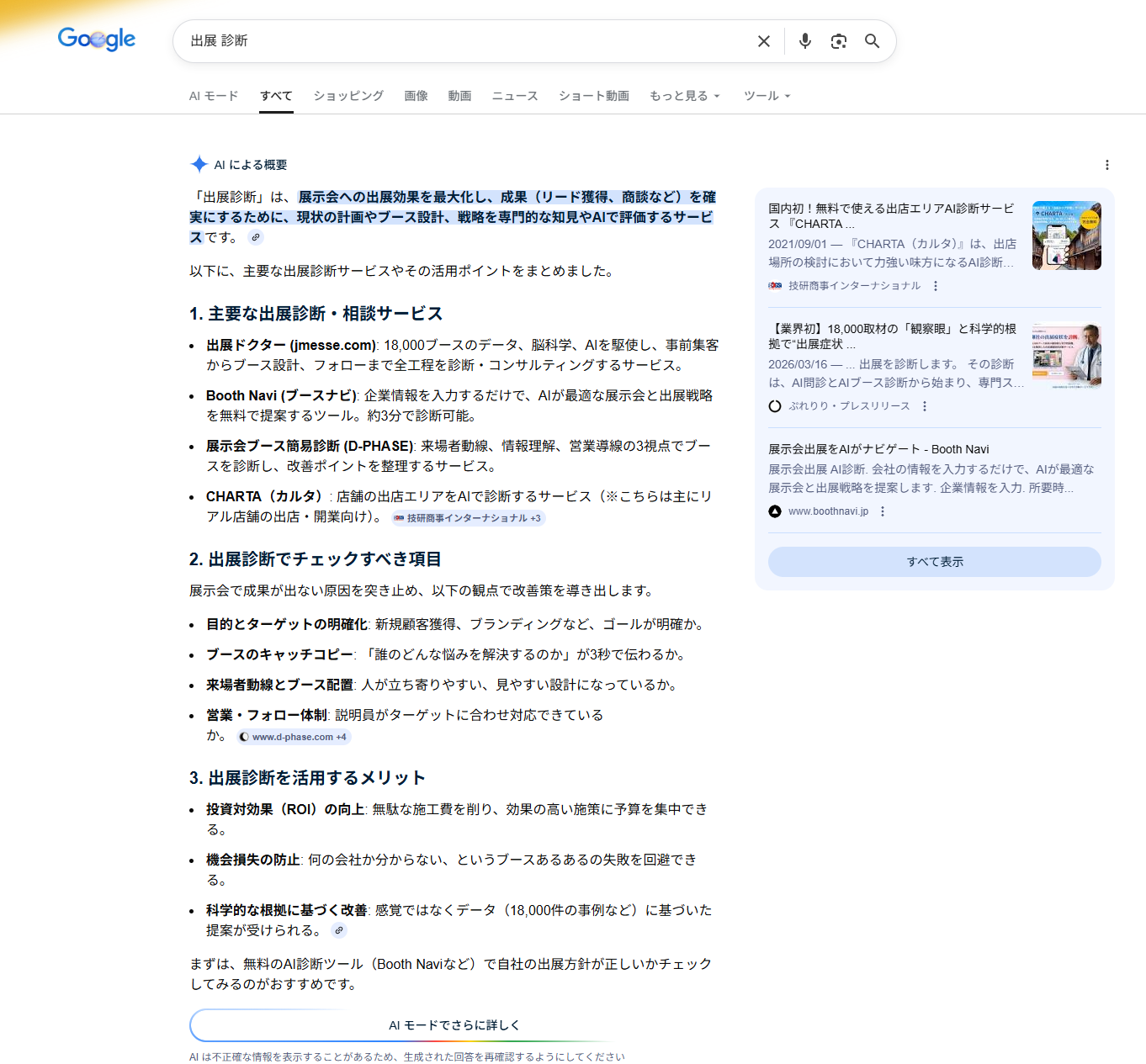1146x1064 pixels.
Task: Select the すべて tab
Action: click(x=276, y=96)
